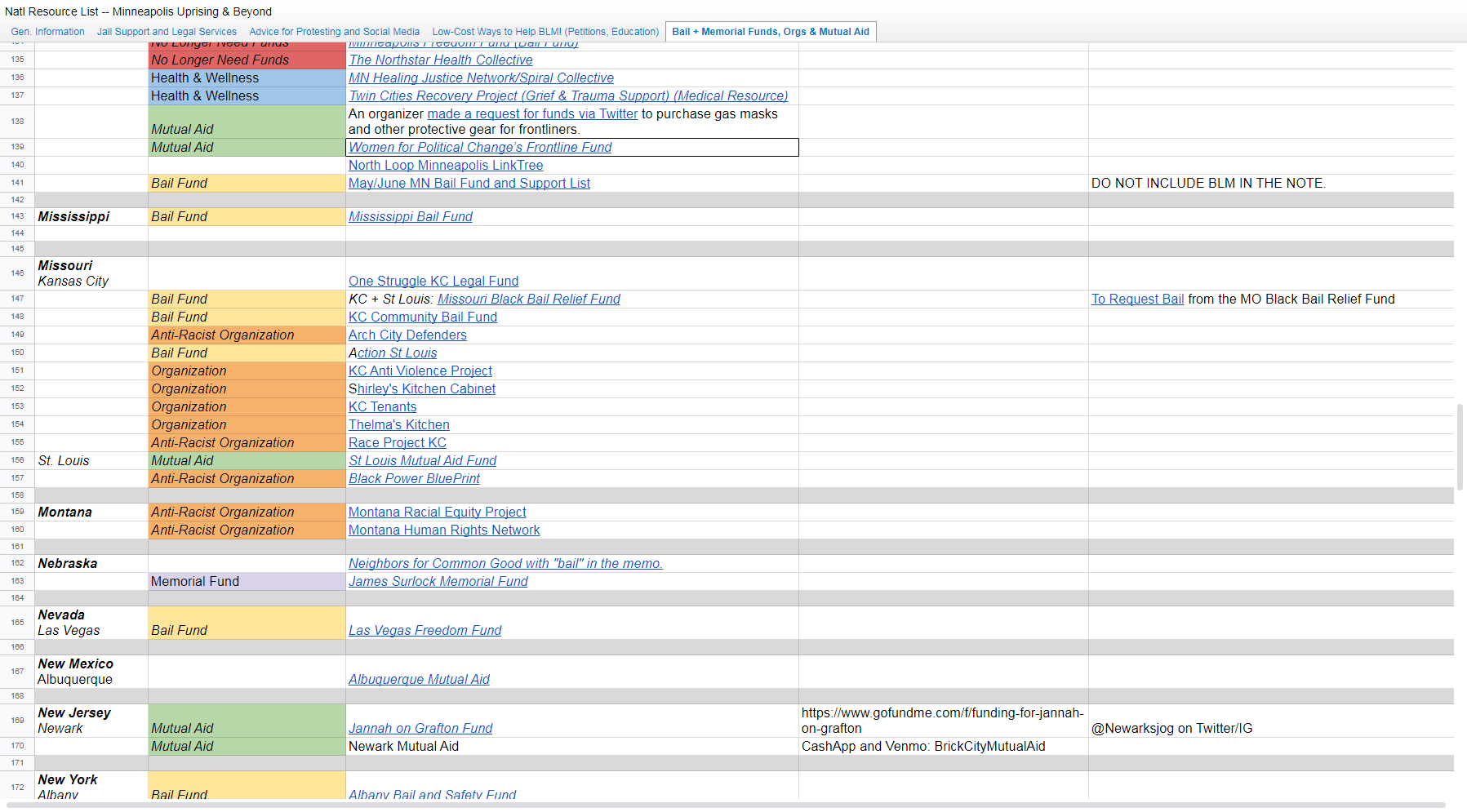Screen dimensions: 1467x812
Task: Follow the Mississippi Bail Fund link
Action: tap(411, 217)
